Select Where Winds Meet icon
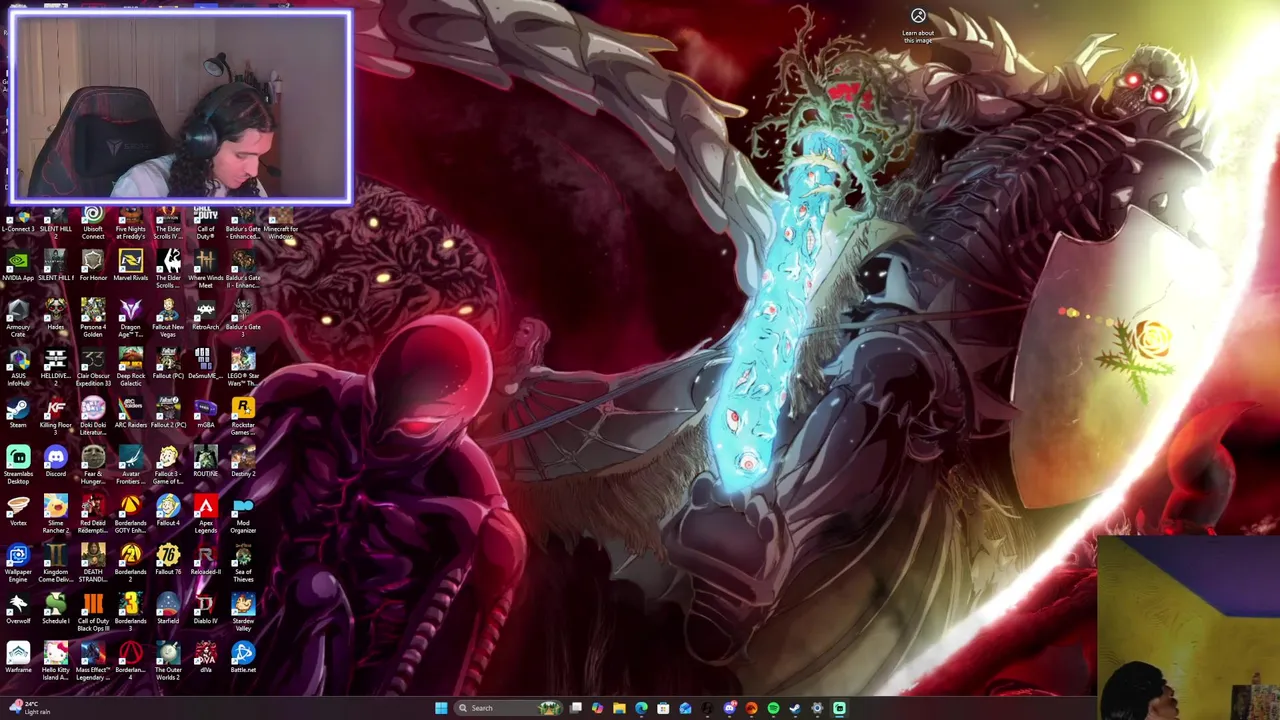Screen dimensions: 1280x720 pos(205,270)
